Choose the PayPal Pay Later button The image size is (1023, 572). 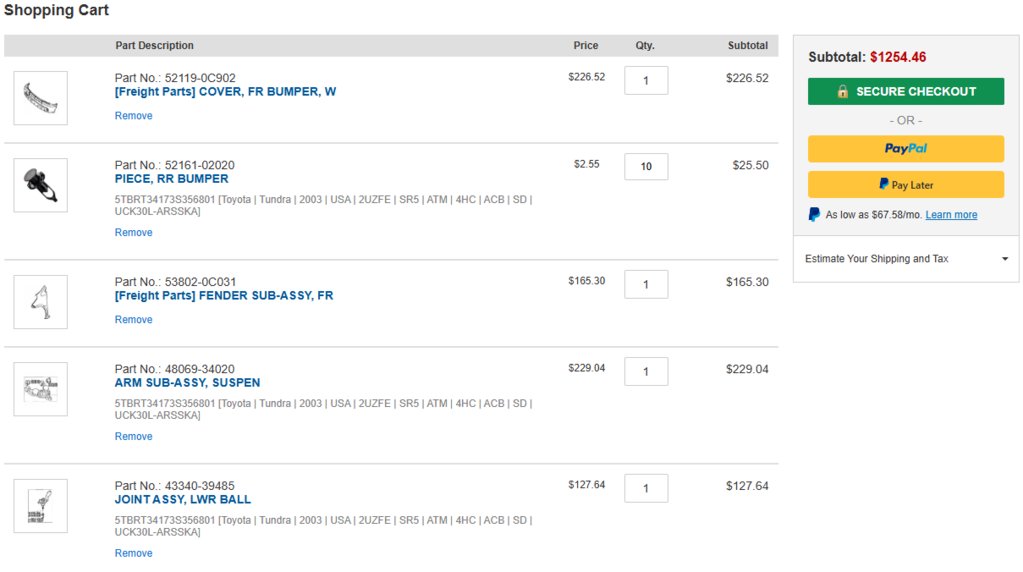(x=906, y=185)
